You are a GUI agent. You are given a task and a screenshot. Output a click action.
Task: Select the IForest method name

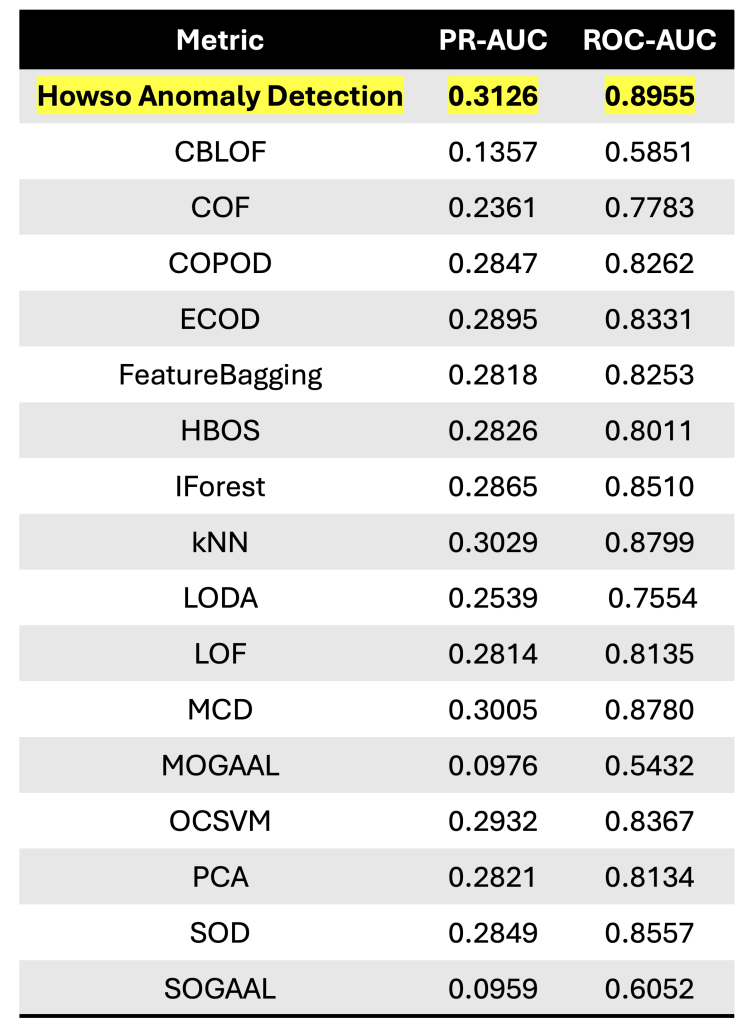220,487
